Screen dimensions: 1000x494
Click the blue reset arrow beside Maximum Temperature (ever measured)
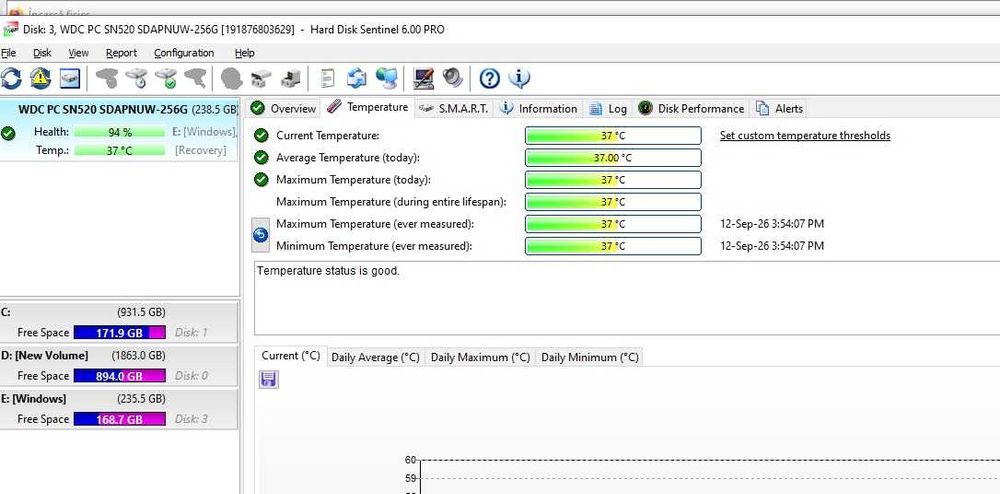(x=261, y=235)
